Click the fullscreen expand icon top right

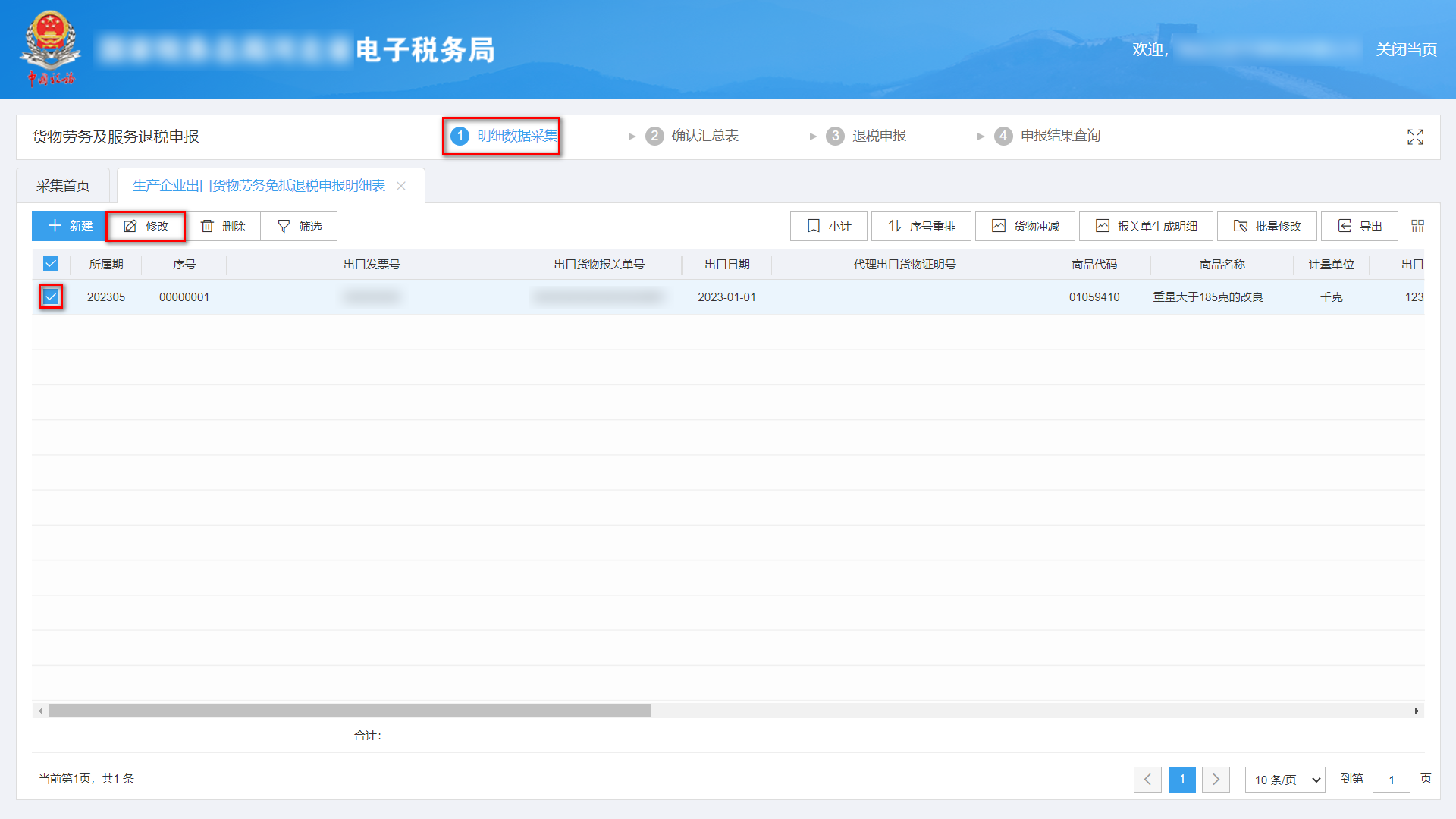click(x=1415, y=136)
